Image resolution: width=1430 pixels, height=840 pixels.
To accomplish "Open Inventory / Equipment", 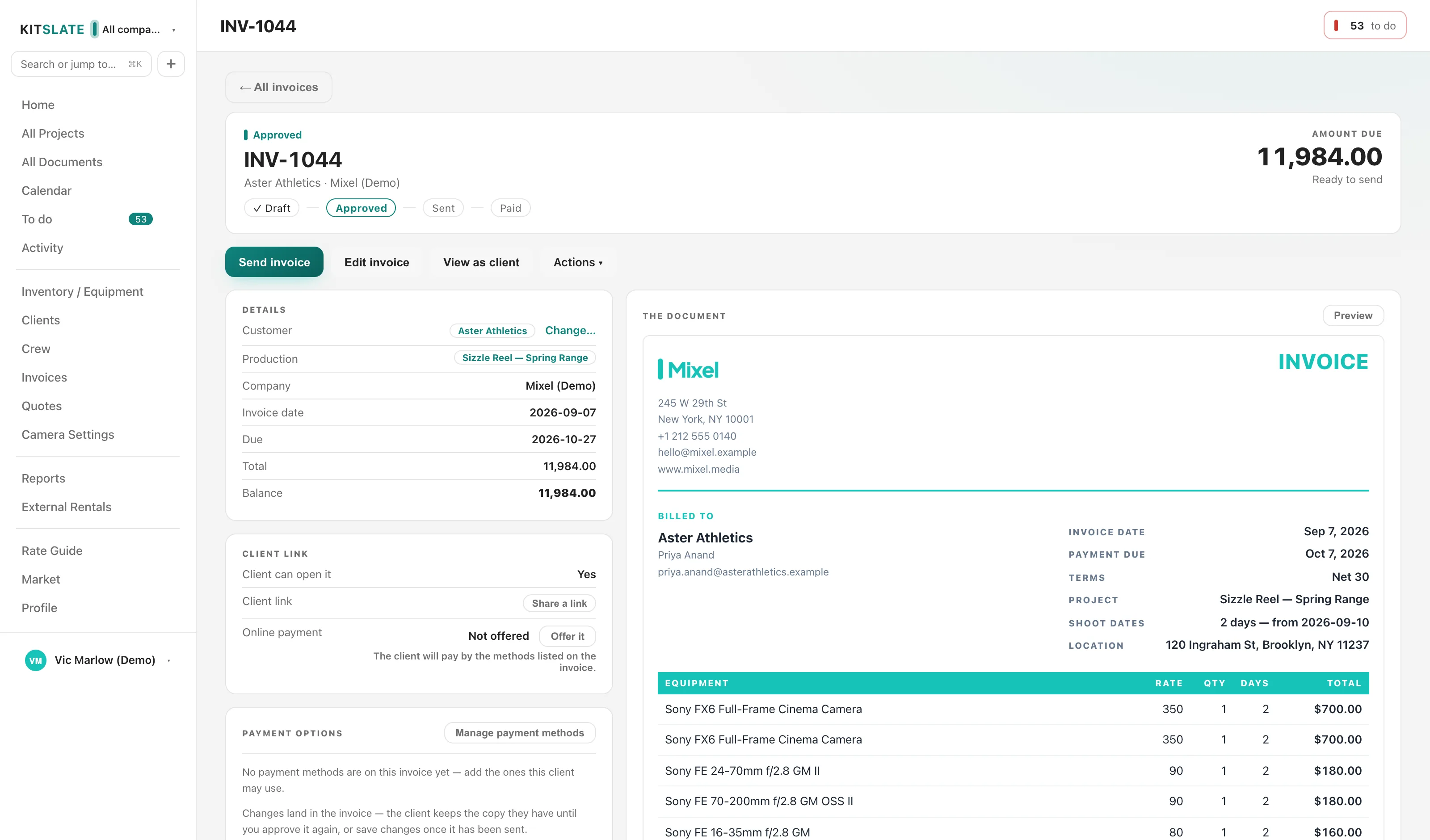I will [x=82, y=291].
